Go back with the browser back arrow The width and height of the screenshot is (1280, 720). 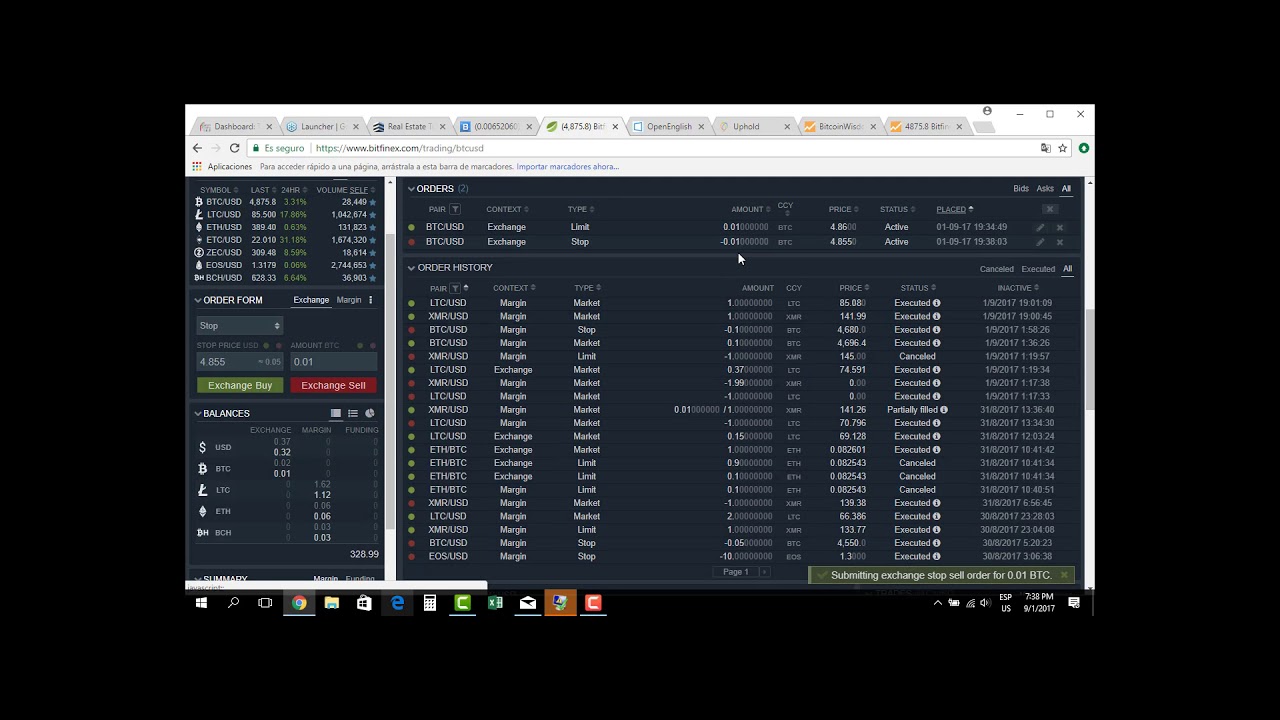point(197,148)
